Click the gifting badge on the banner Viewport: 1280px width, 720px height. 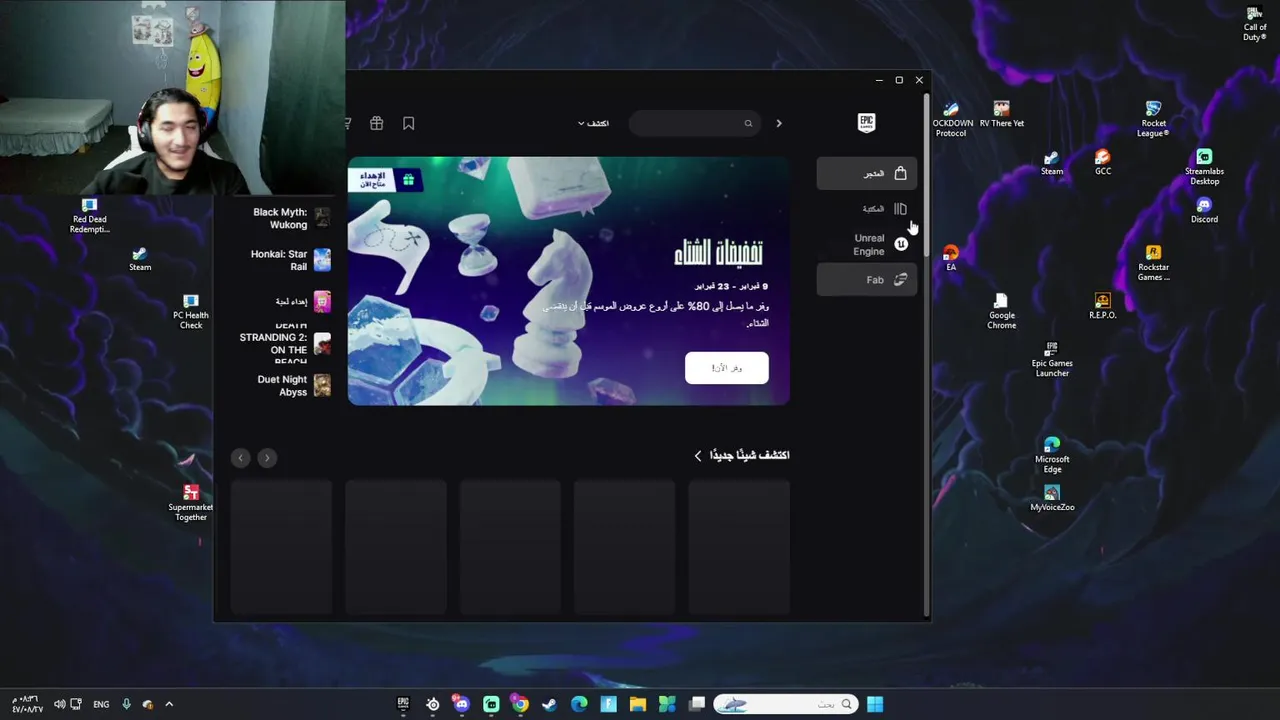(385, 179)
